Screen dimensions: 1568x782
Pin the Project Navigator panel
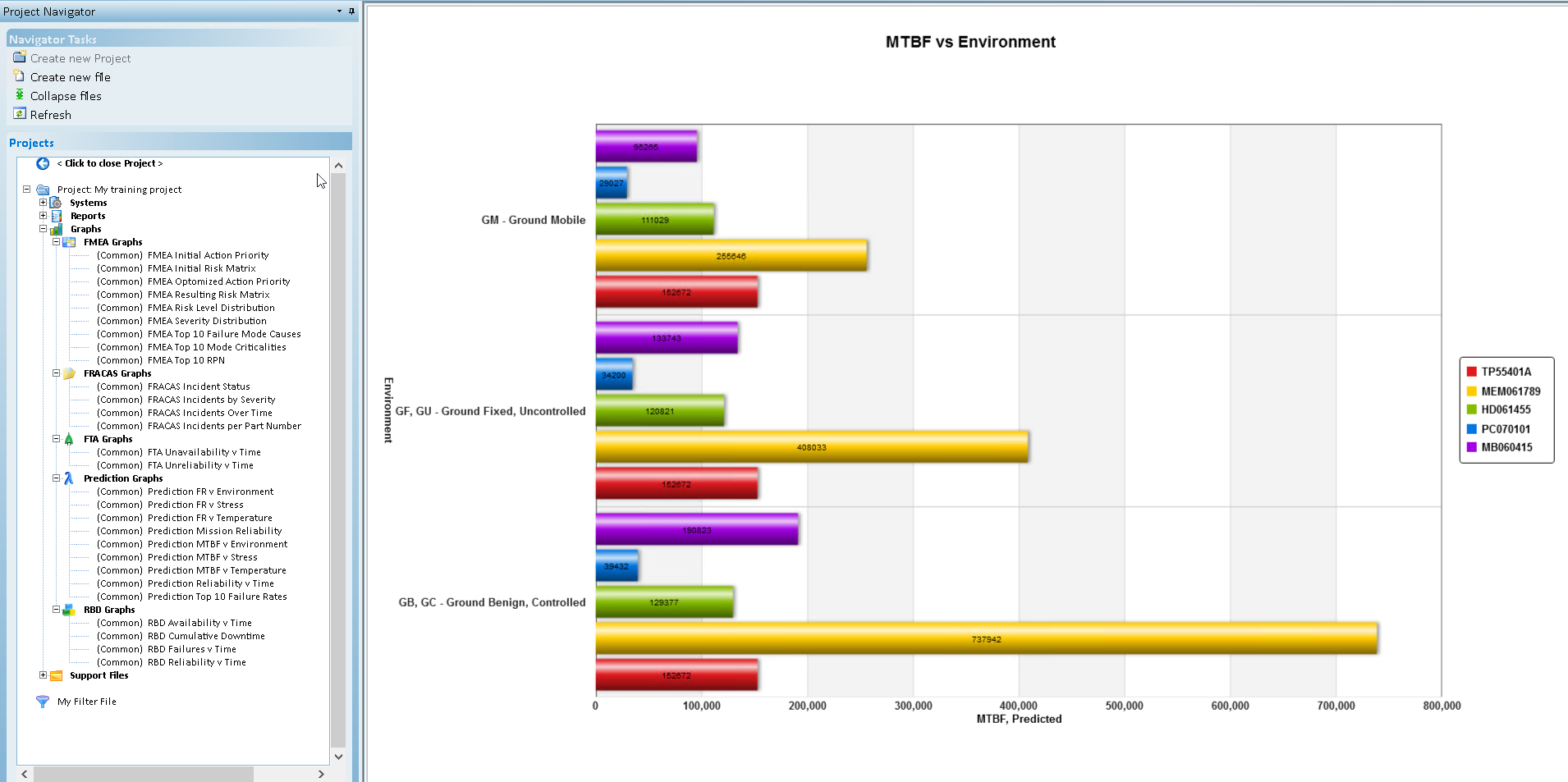[x=351, y=11]
